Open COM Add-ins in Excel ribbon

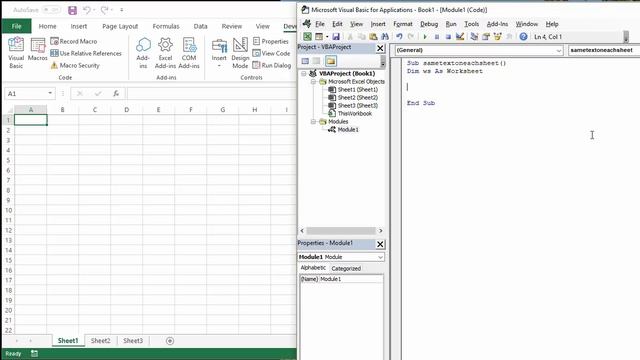(189, 53)
